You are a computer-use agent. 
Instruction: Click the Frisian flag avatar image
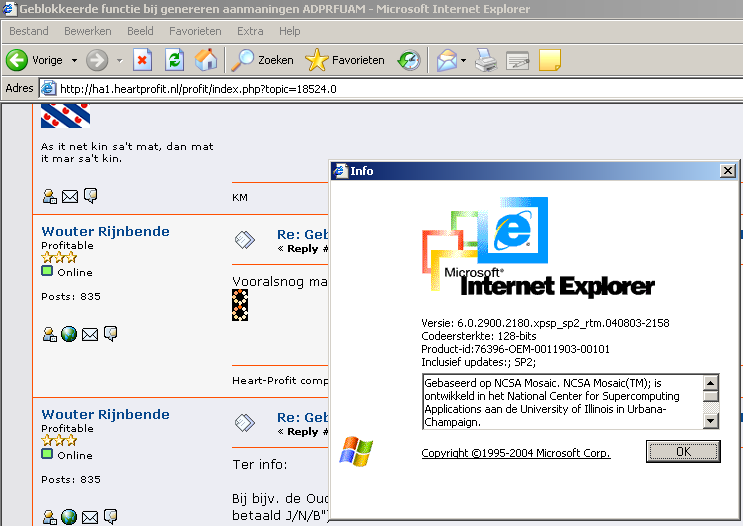65,116
